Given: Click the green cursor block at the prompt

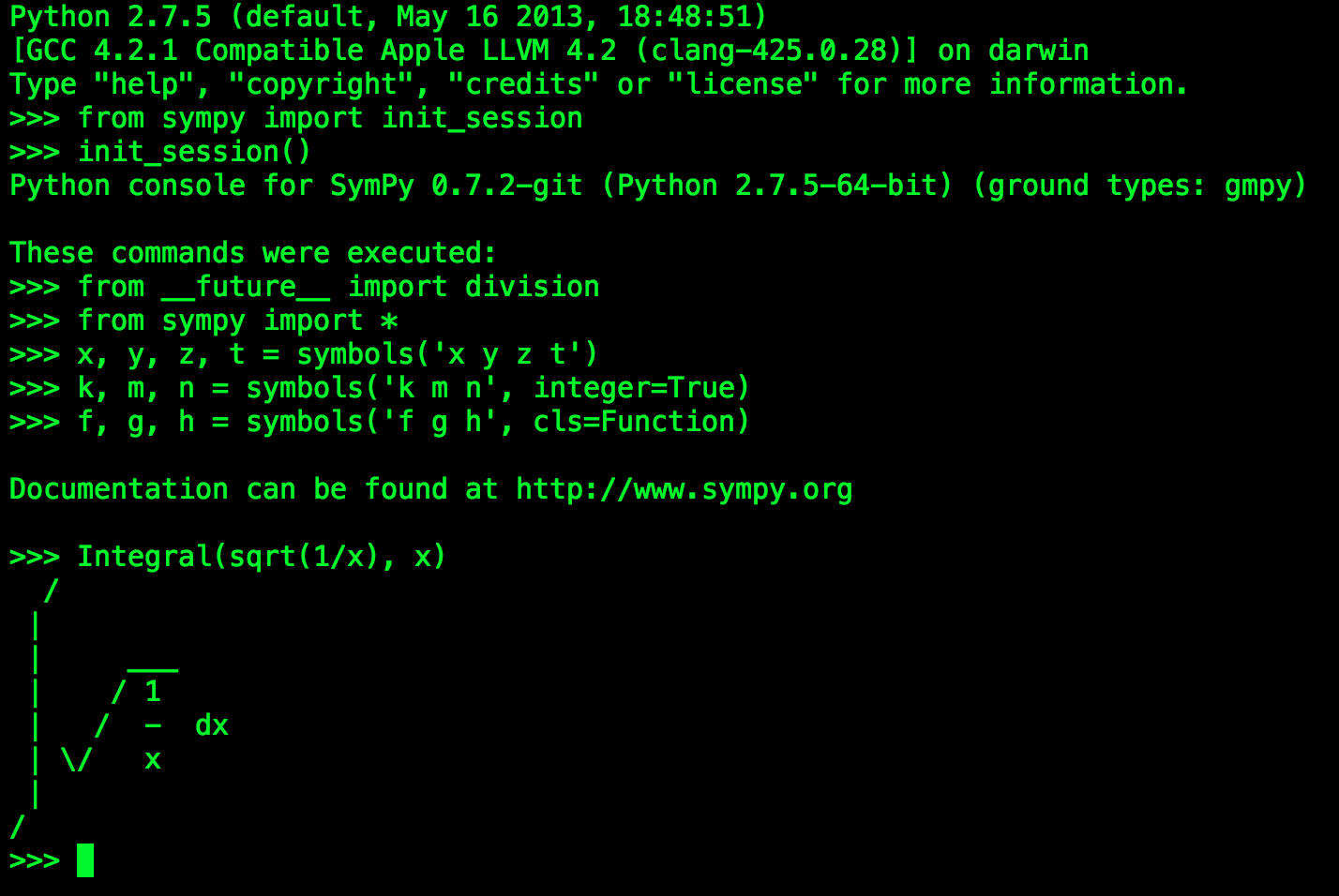Looking at the screenshot, I should [x=85, y=859].
